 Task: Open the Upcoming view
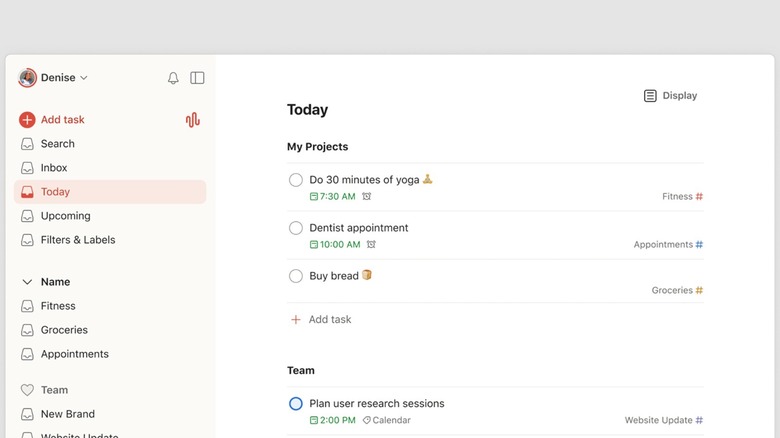tap(110, 216)
